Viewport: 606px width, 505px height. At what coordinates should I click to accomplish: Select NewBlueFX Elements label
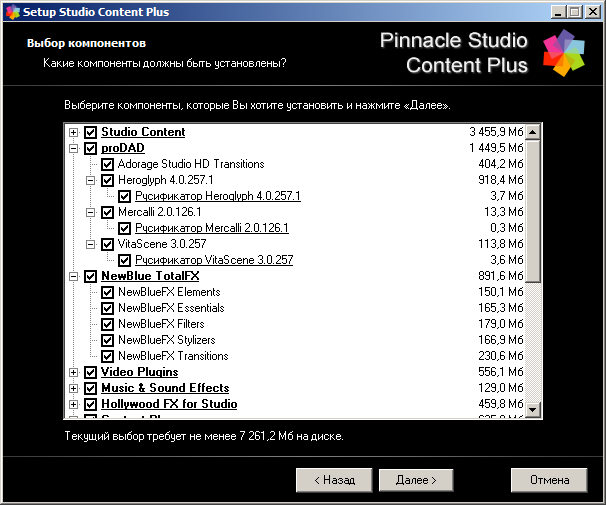[x=169, y=292]
